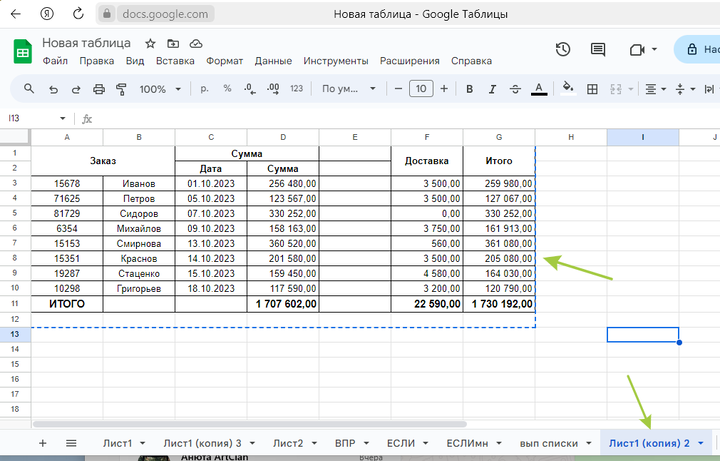
Task: Open the Расширения menu
Action: pos(410,61)
